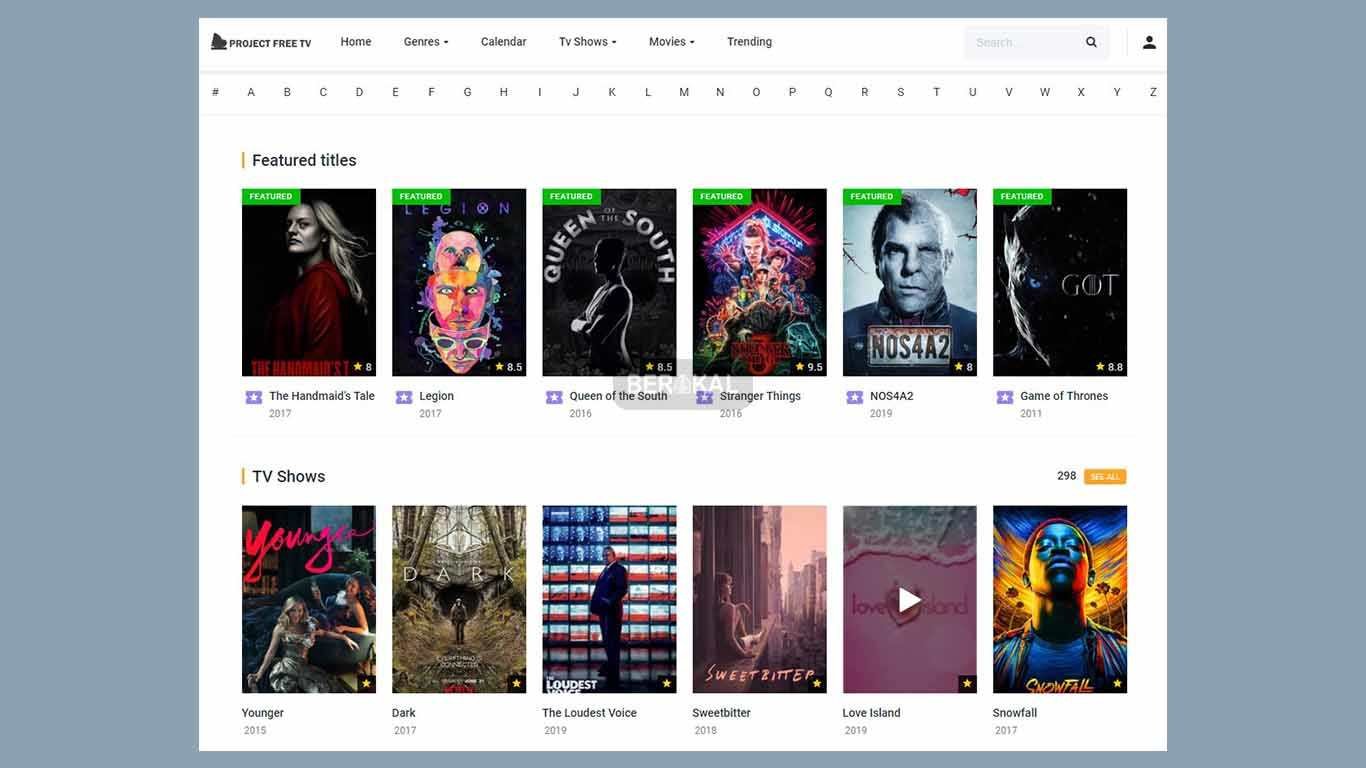This screenshot has width=1366, height=768.
Task: Open The Loudest Voice poster
Action: coord(609,600)
